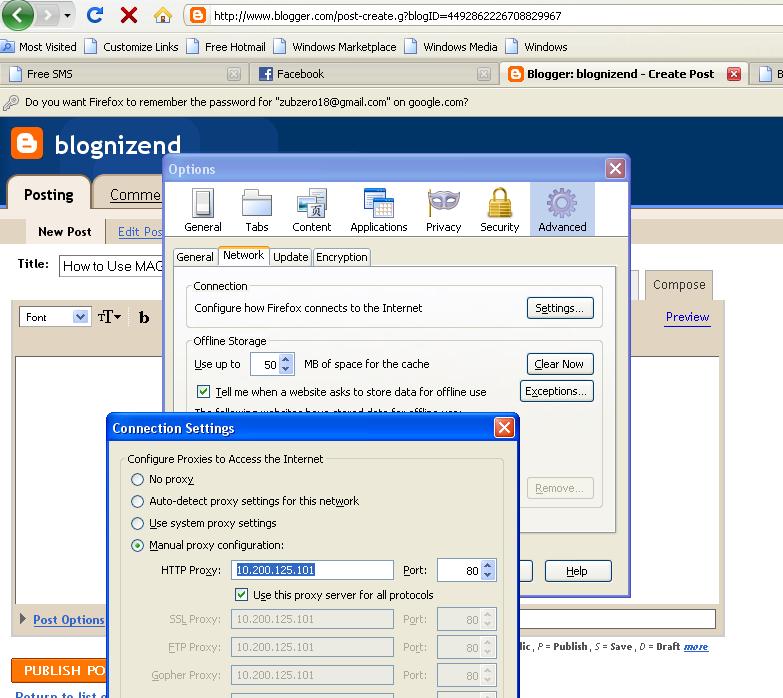Click the Preview link
Viewport: 783px width, 698px height.
687,317
